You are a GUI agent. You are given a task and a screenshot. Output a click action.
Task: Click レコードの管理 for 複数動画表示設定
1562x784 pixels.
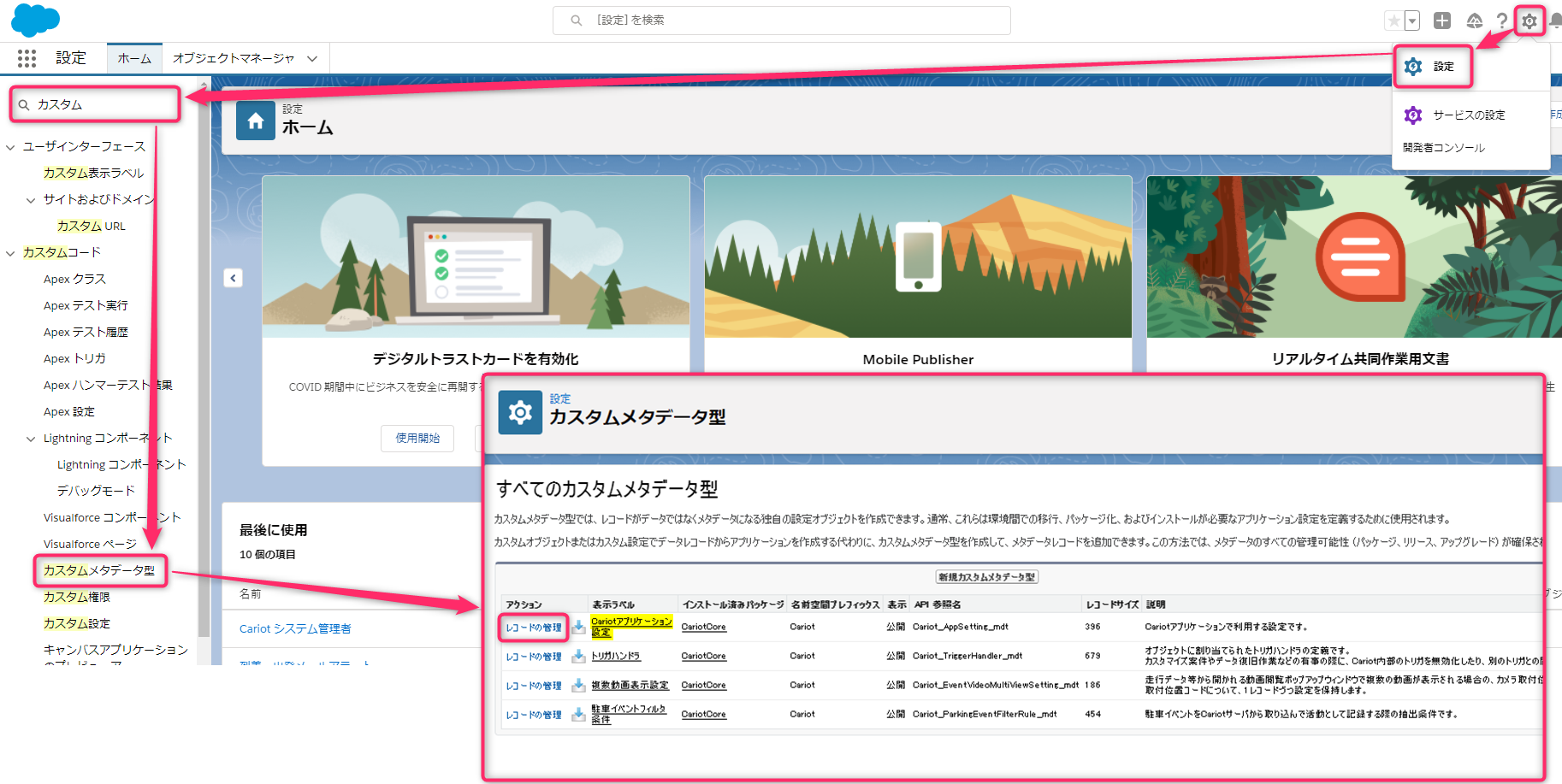pos(533,686)
